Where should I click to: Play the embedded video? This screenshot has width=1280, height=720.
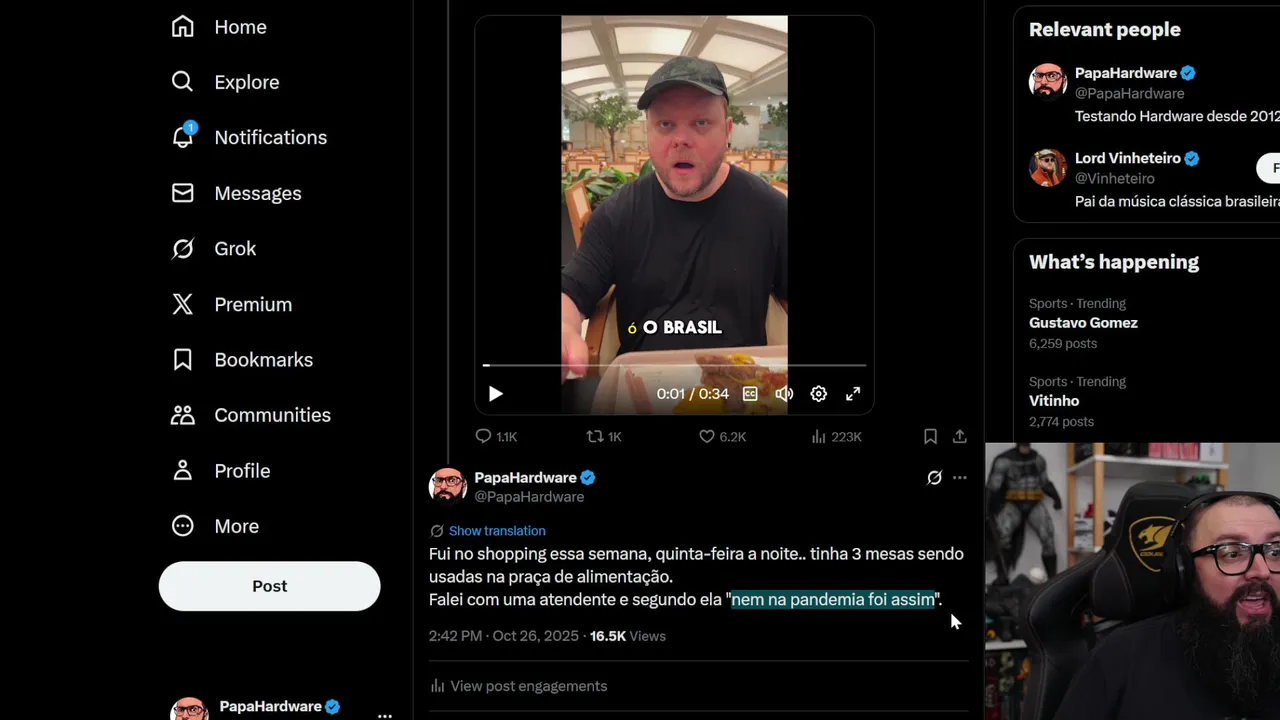click(495, 394)
